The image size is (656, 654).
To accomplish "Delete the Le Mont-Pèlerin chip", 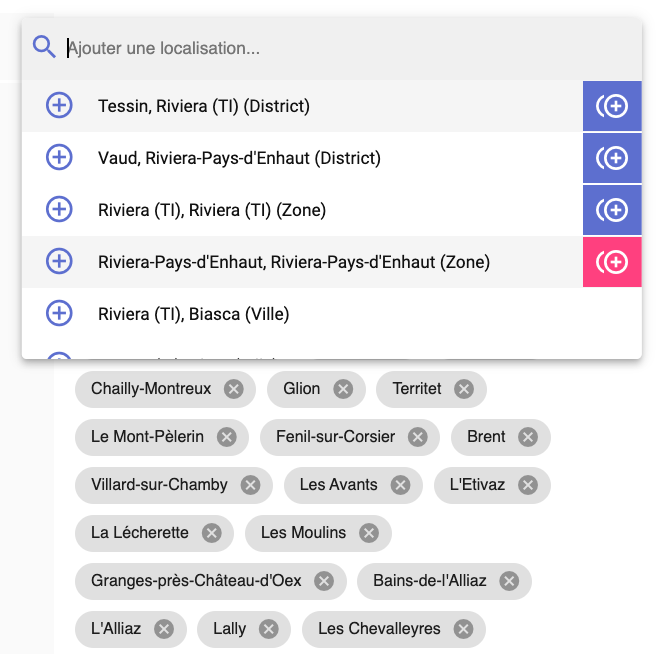I will pos(227,437).
